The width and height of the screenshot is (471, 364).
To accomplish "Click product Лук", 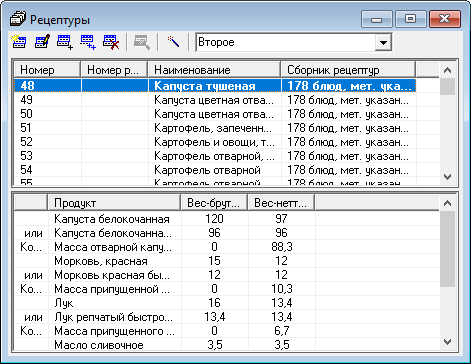I will (63, 303).
